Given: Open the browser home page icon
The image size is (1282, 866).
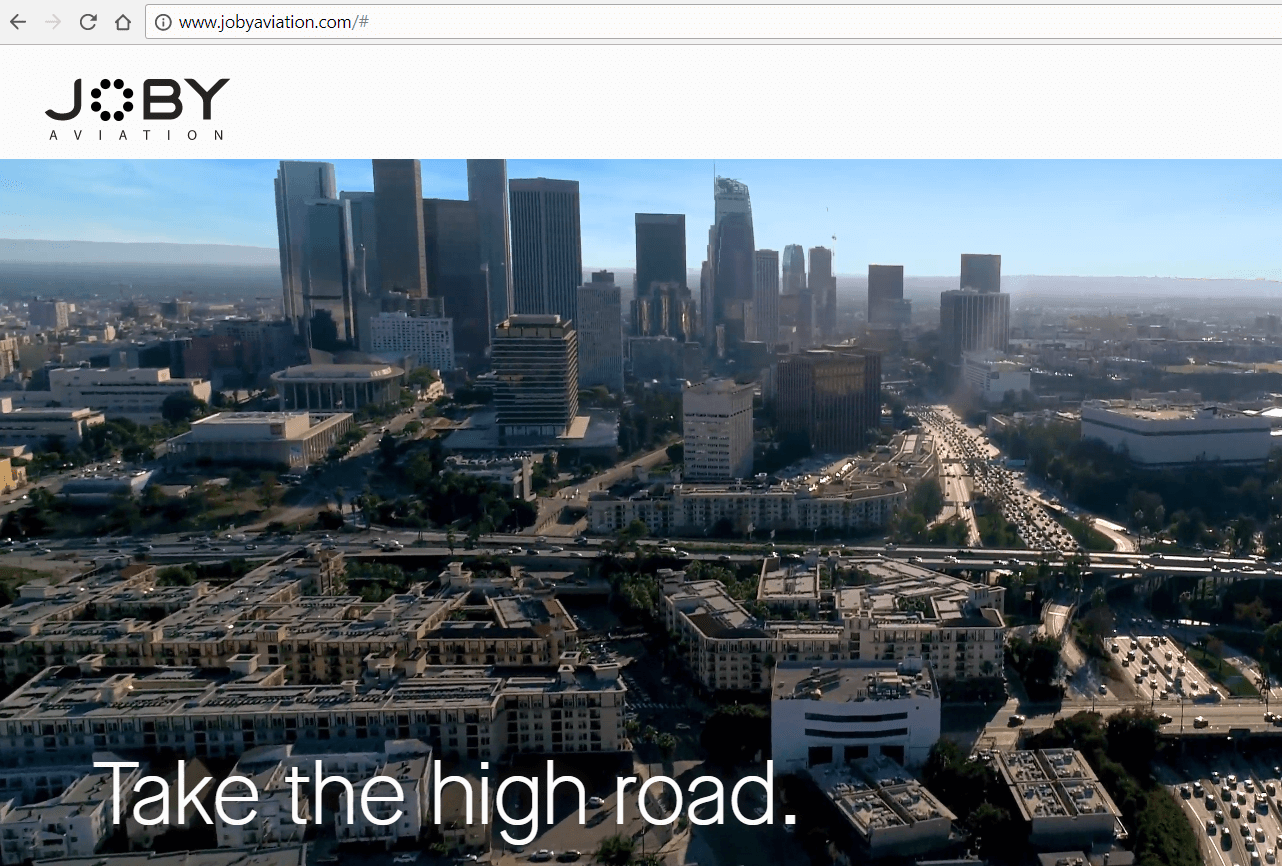Looking at the screenshot, I should tap(122, 22).
